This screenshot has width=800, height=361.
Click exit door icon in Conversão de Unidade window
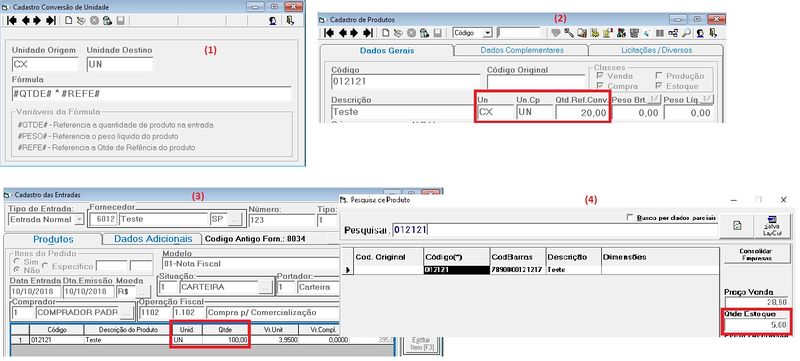(290, 20)
